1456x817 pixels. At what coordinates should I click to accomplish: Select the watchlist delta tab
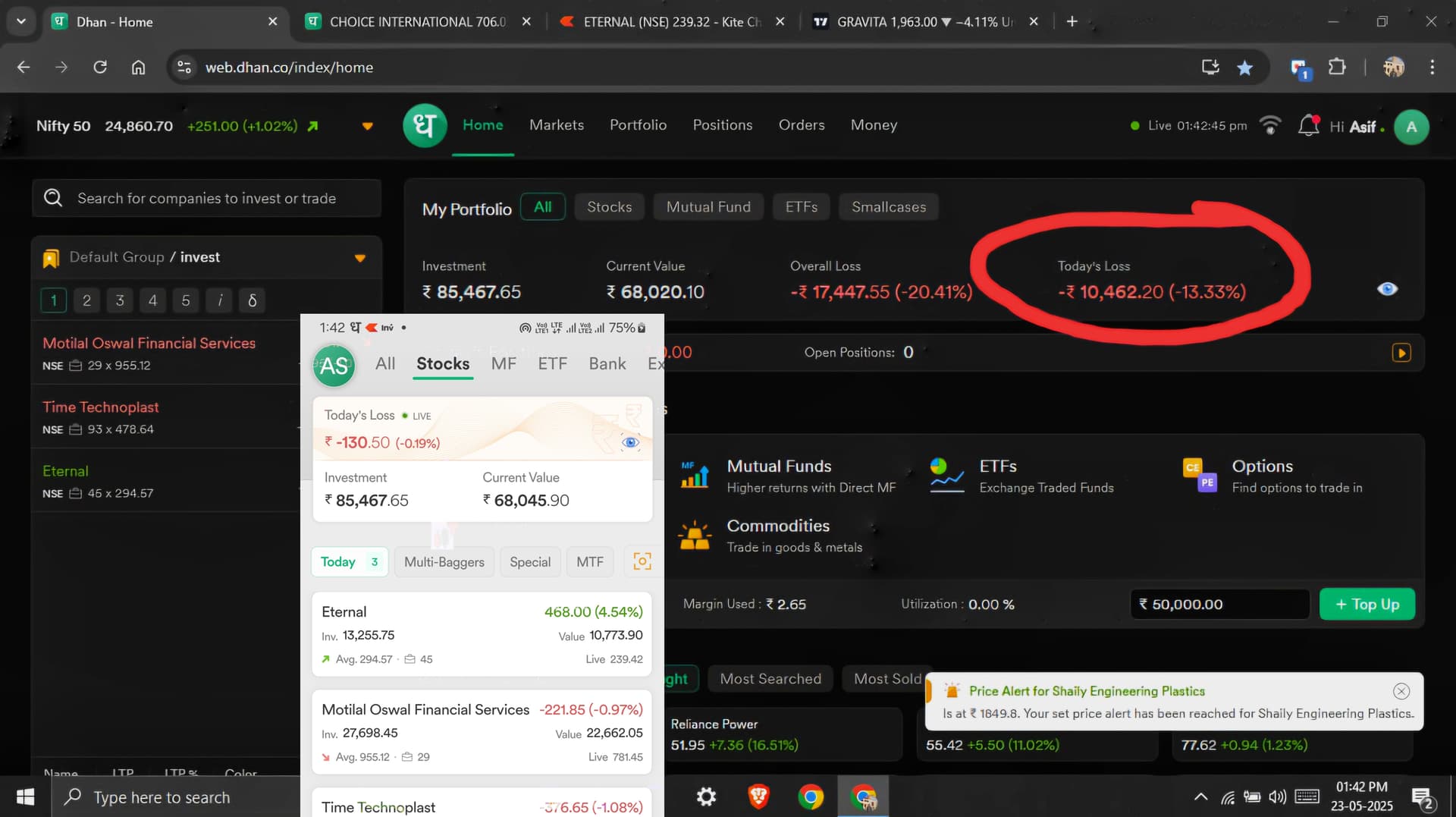(252, 300)
